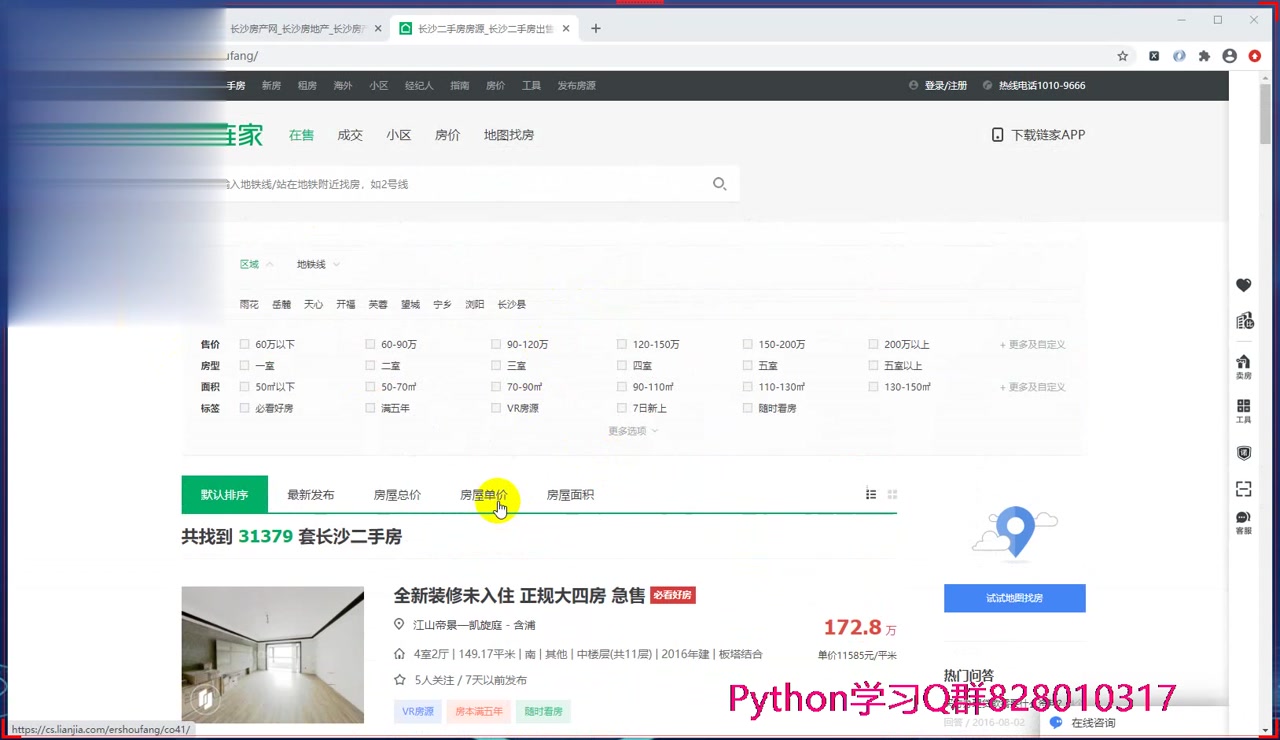This screenshot has width=1280, height=740.
Task: Select the 最新发布 sort tab
Action: pyautogui.click(x=311, y=494)
